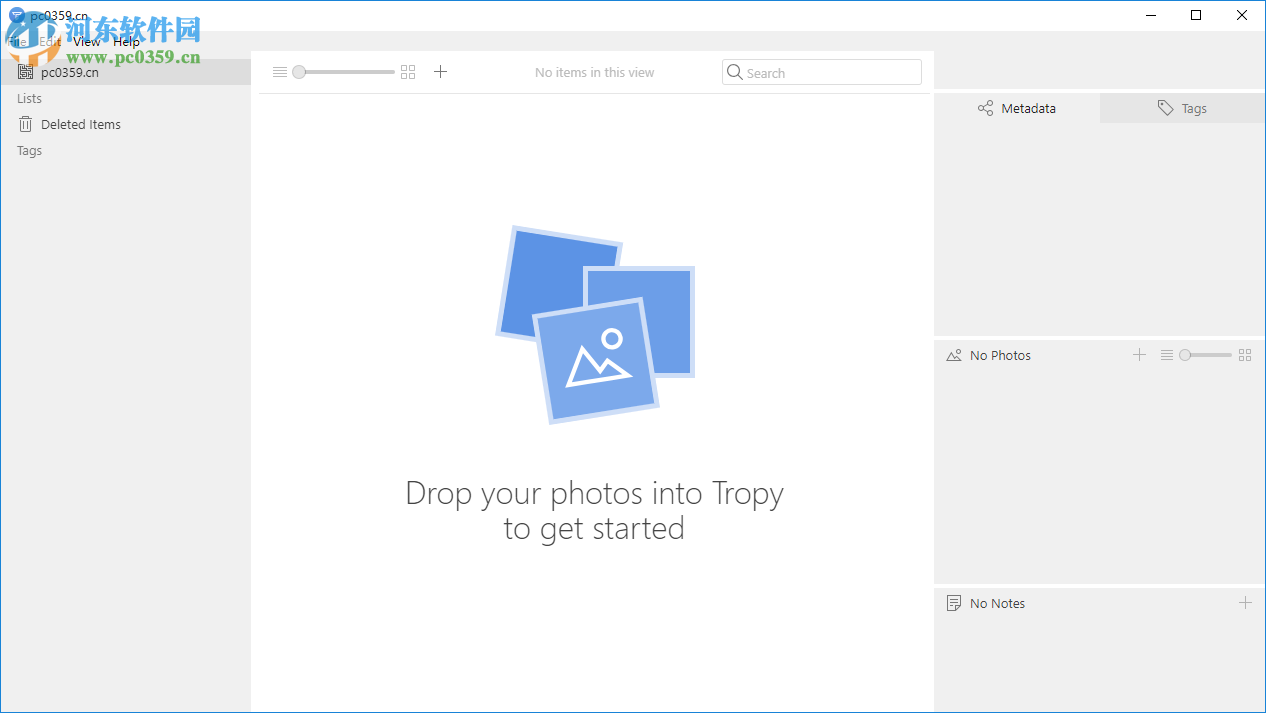Switch item view to list layout
The height and width of the screenshot is (713, 1266).
click(279, 71)
